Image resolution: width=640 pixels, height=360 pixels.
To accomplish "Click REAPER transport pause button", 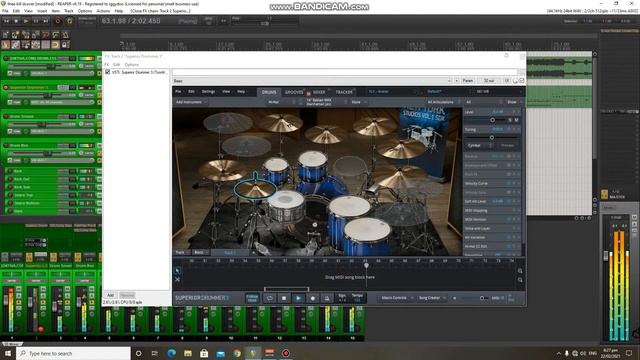I will (36, 21).
